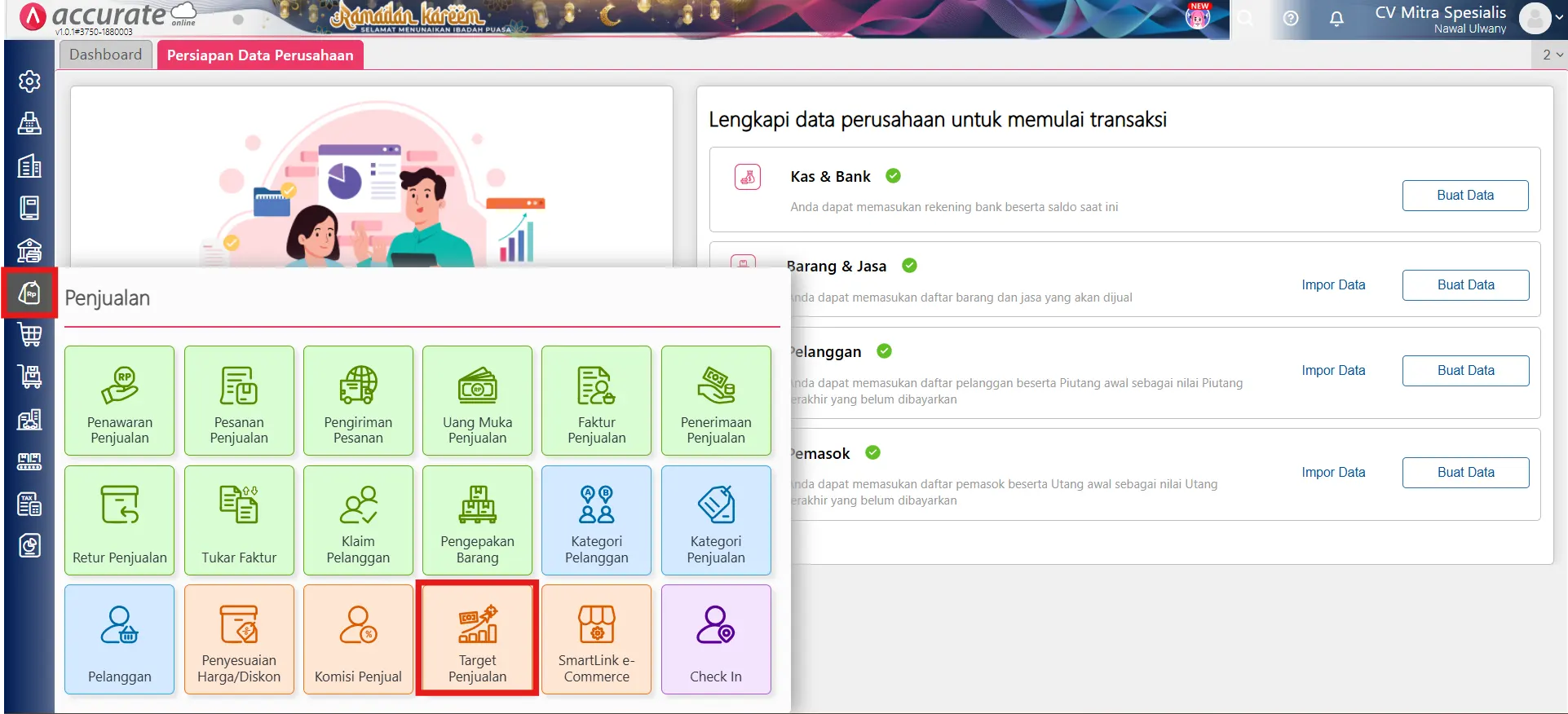This screenshot has width=1568, height=714.
Task: Open the Target Penjualan module
Action: [x=477, y=638]
